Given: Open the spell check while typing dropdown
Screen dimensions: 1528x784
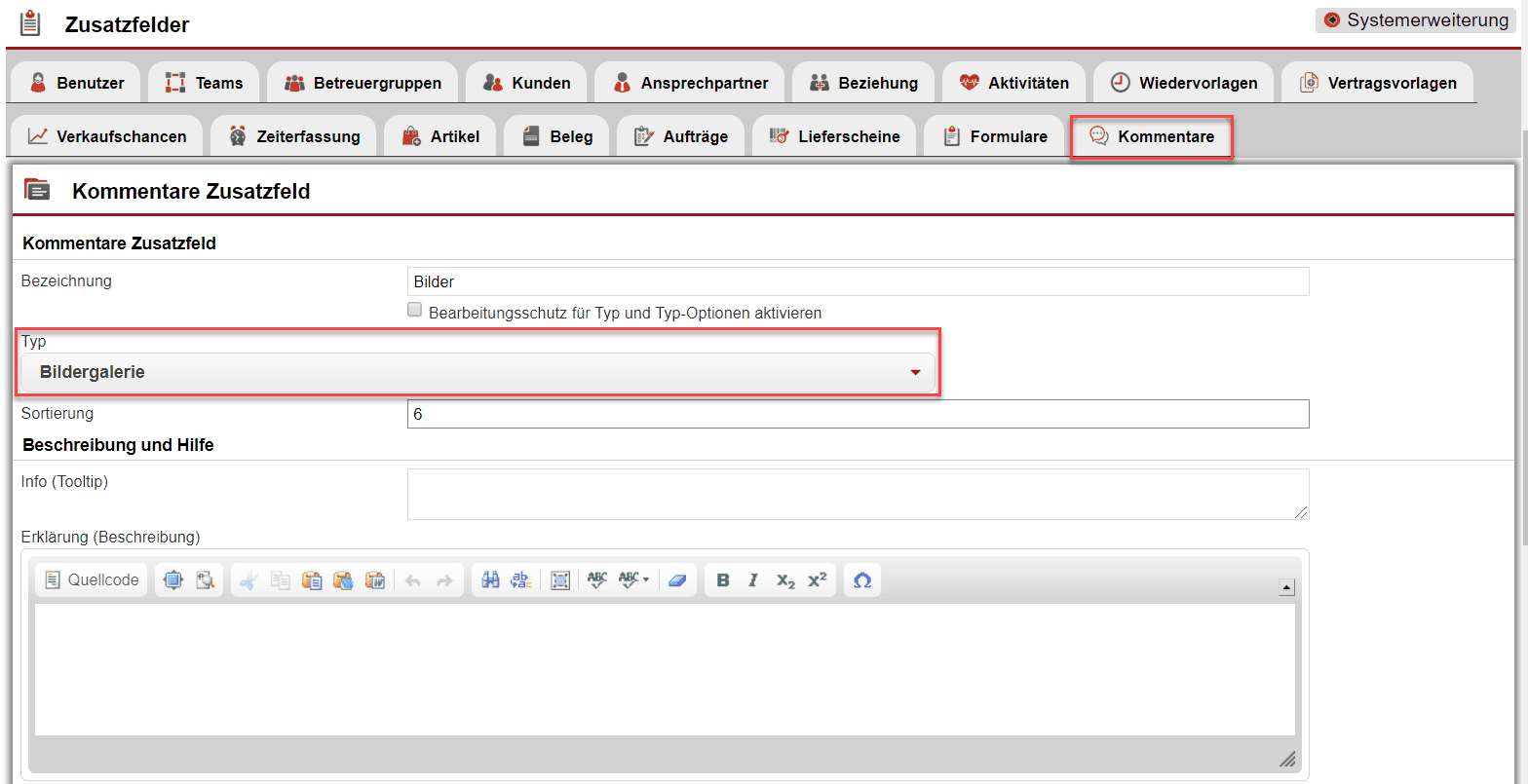Looking at the screenshot, I should (x=634, y=580).
